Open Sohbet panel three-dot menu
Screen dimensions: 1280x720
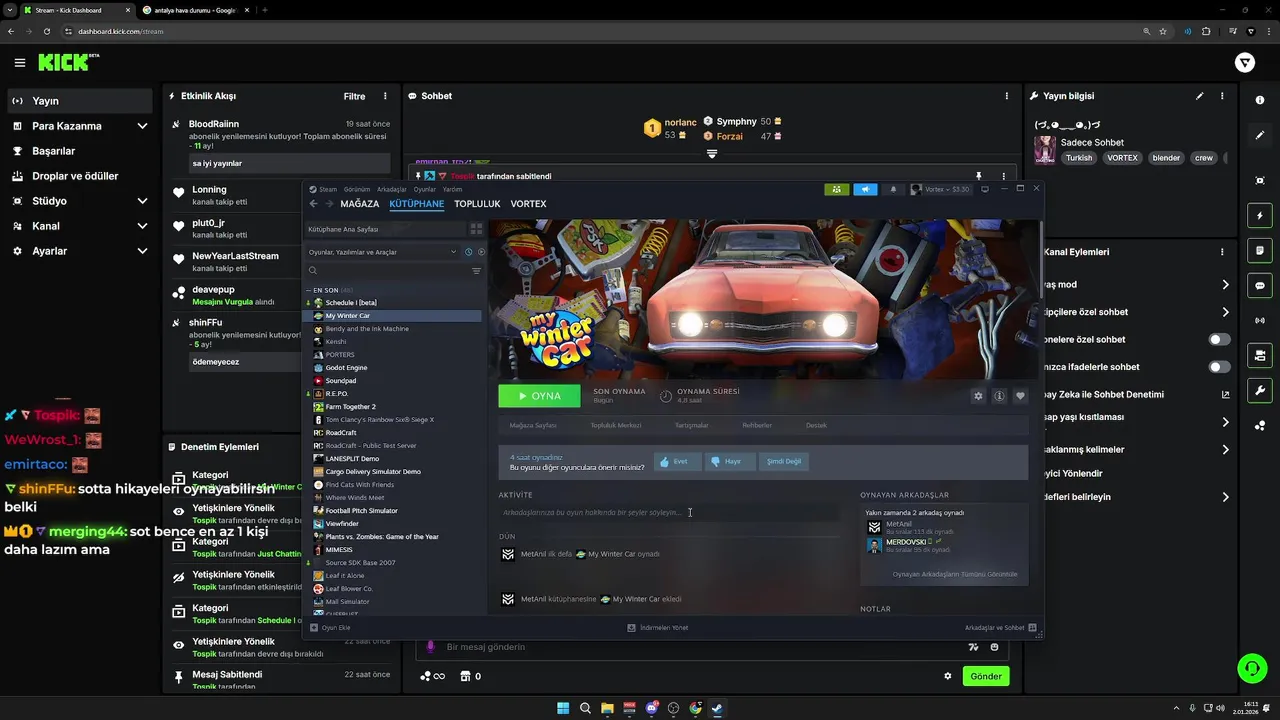(x=1007, y=96)
